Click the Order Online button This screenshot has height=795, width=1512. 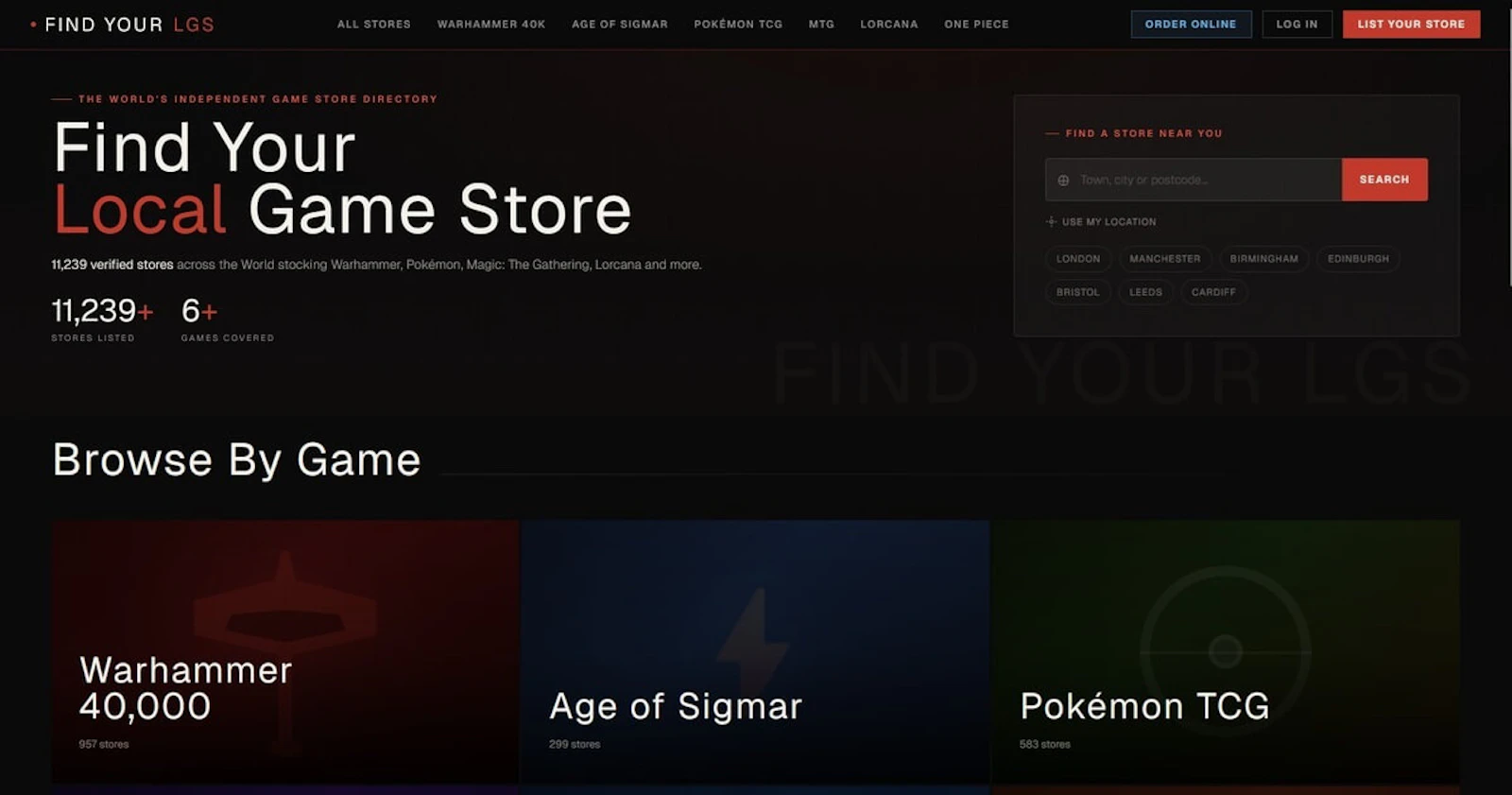pos(1191,25)
